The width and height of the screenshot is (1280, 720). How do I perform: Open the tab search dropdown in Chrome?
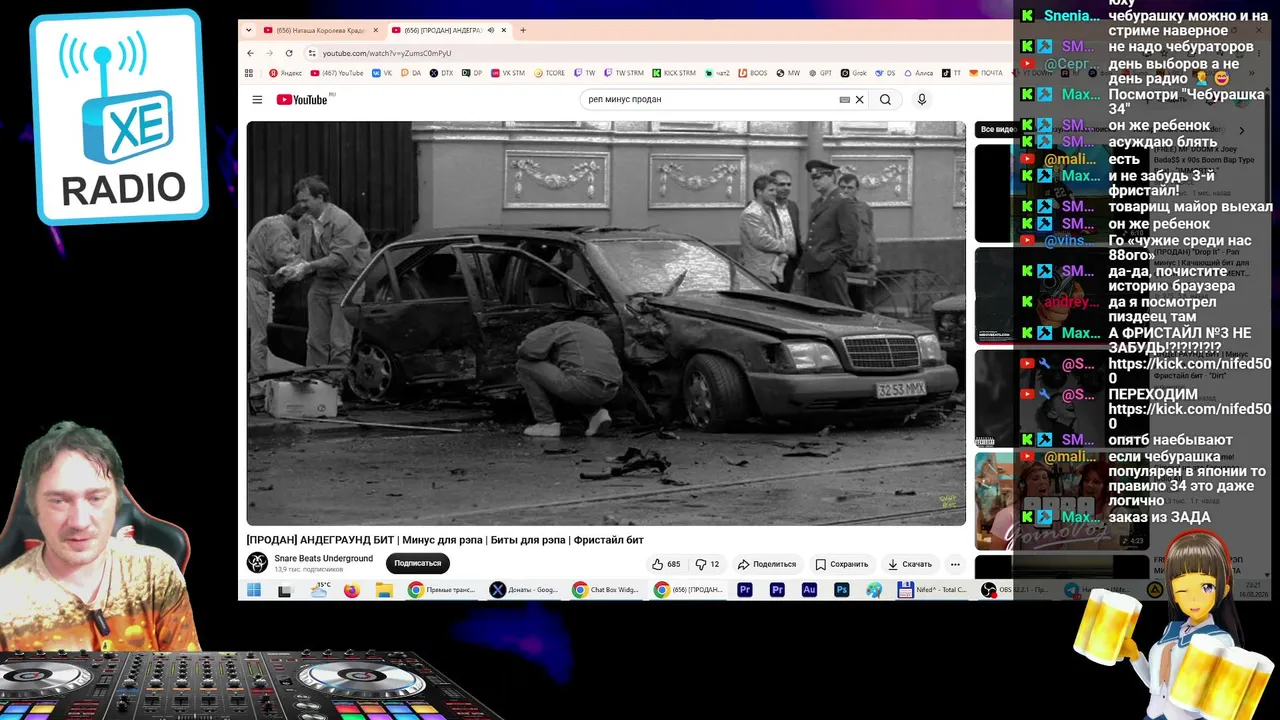[x=249, y=30]
